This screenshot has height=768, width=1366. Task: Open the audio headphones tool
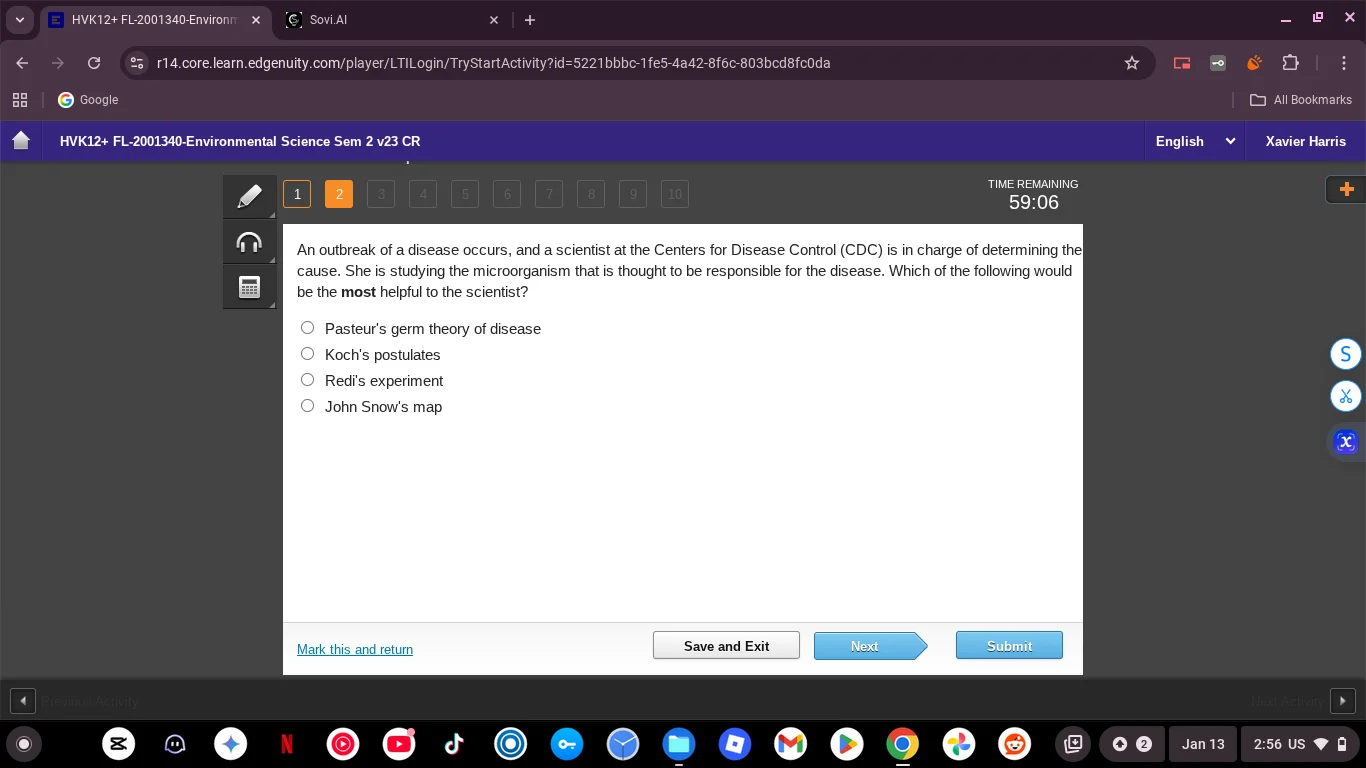tap(249, 242)
